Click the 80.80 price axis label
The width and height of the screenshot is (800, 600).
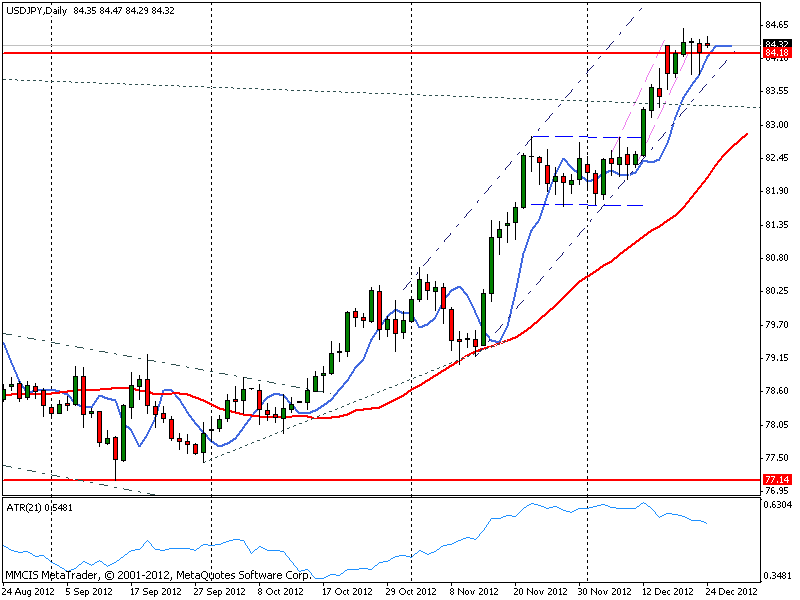pos(777,258)
